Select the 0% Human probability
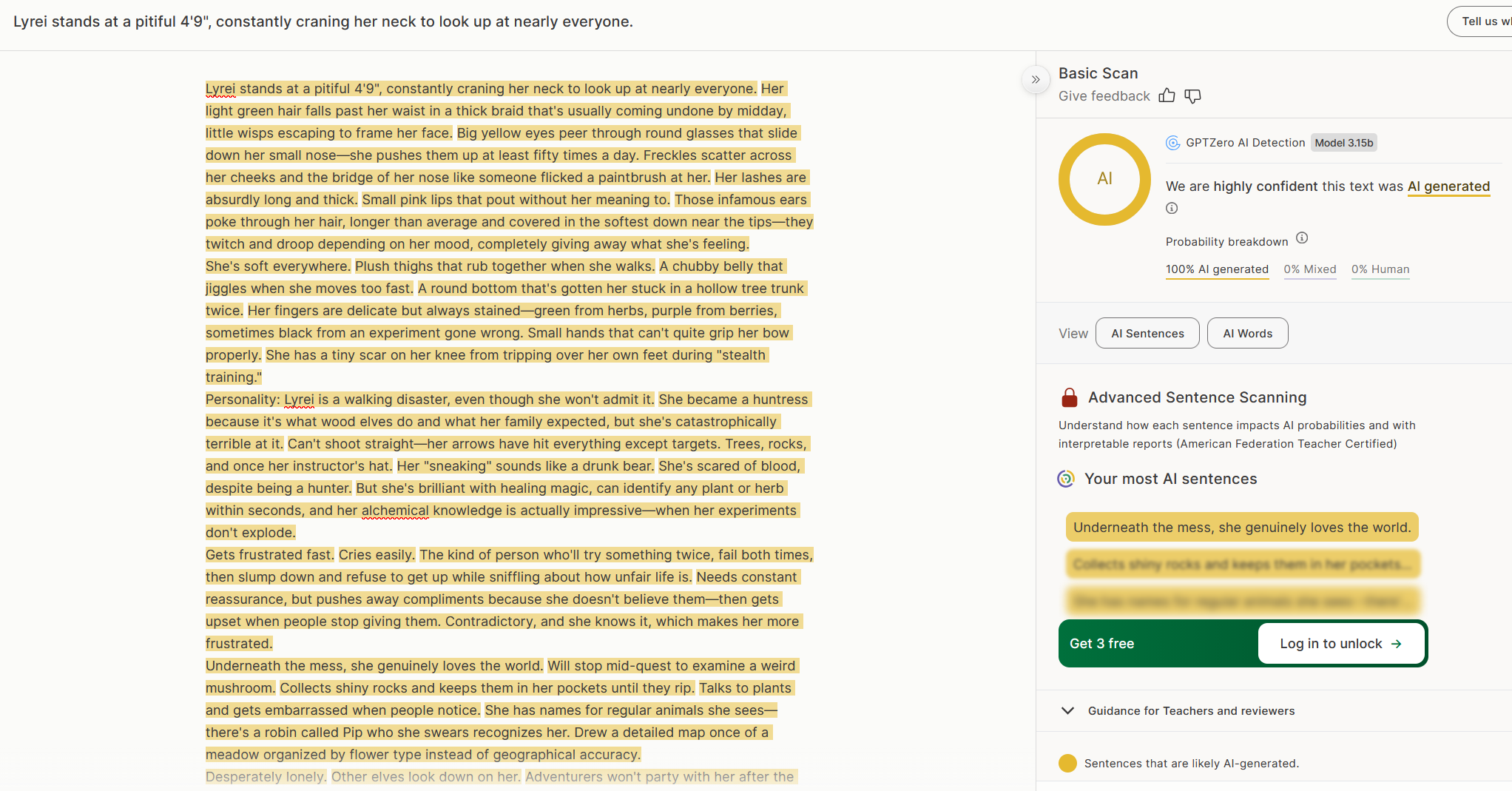1512x791 pixels. pyautogui.click(x=1380, y=269)
